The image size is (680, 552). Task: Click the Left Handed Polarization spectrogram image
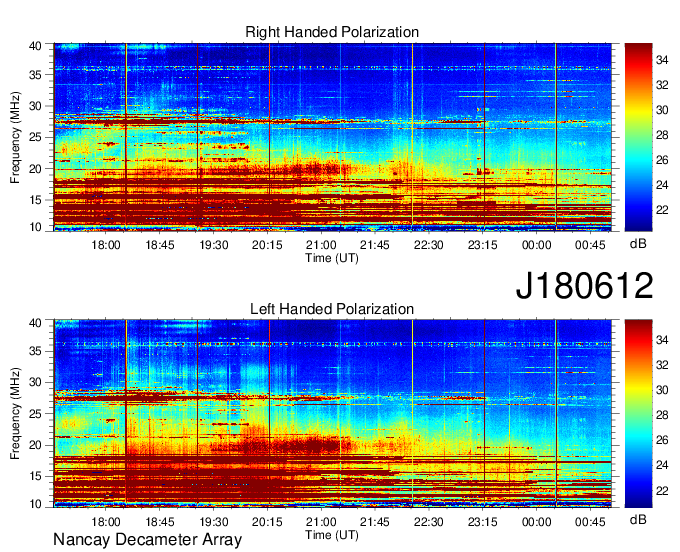[333, 413]
